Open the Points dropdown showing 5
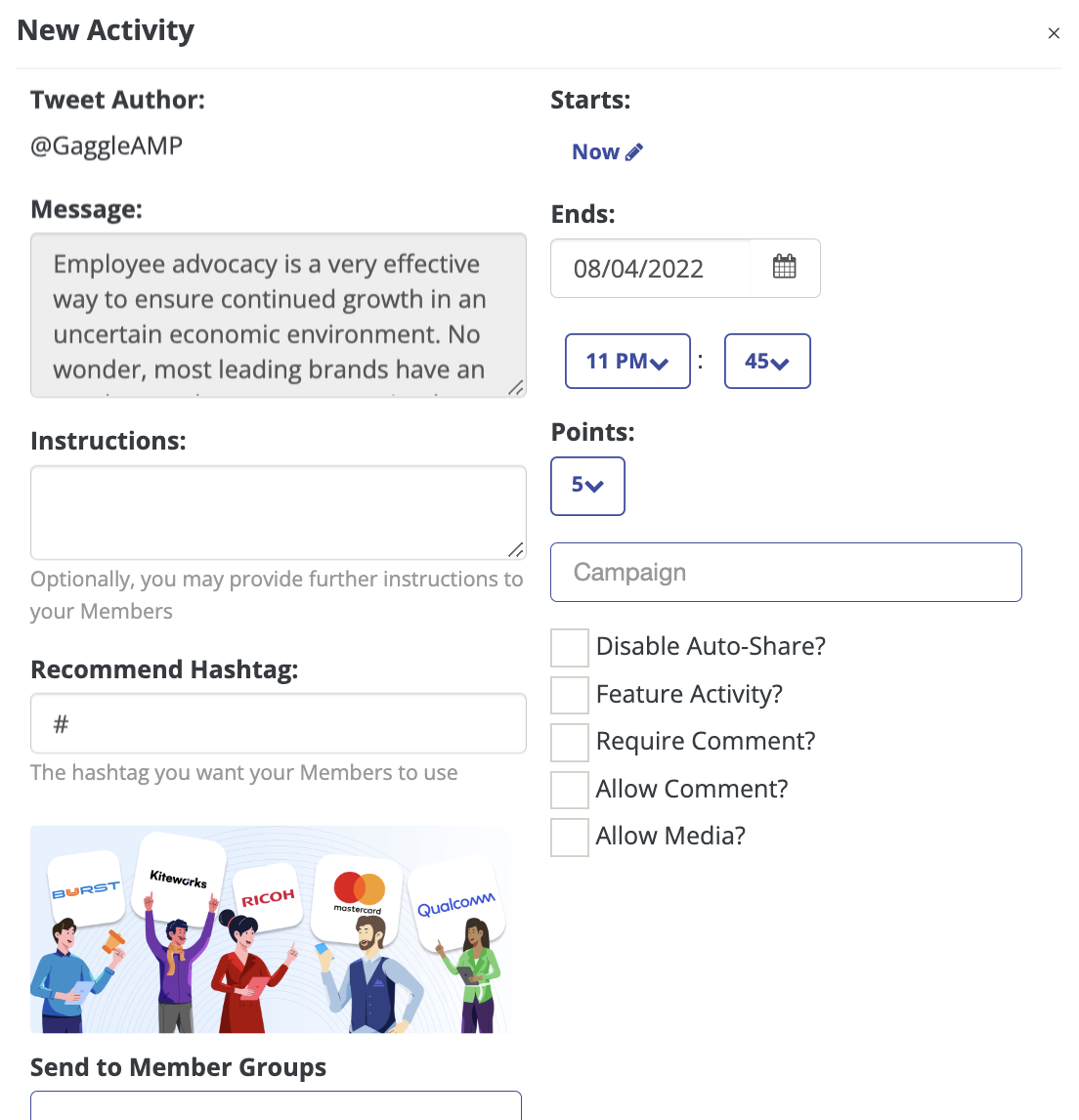The image size is (1079, 1120). click(x=587, y=486)
